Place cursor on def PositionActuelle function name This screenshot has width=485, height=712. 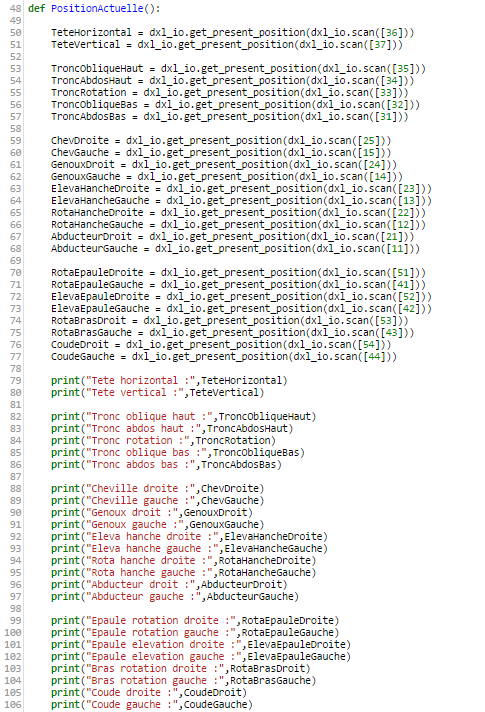[x=97, y=9]
